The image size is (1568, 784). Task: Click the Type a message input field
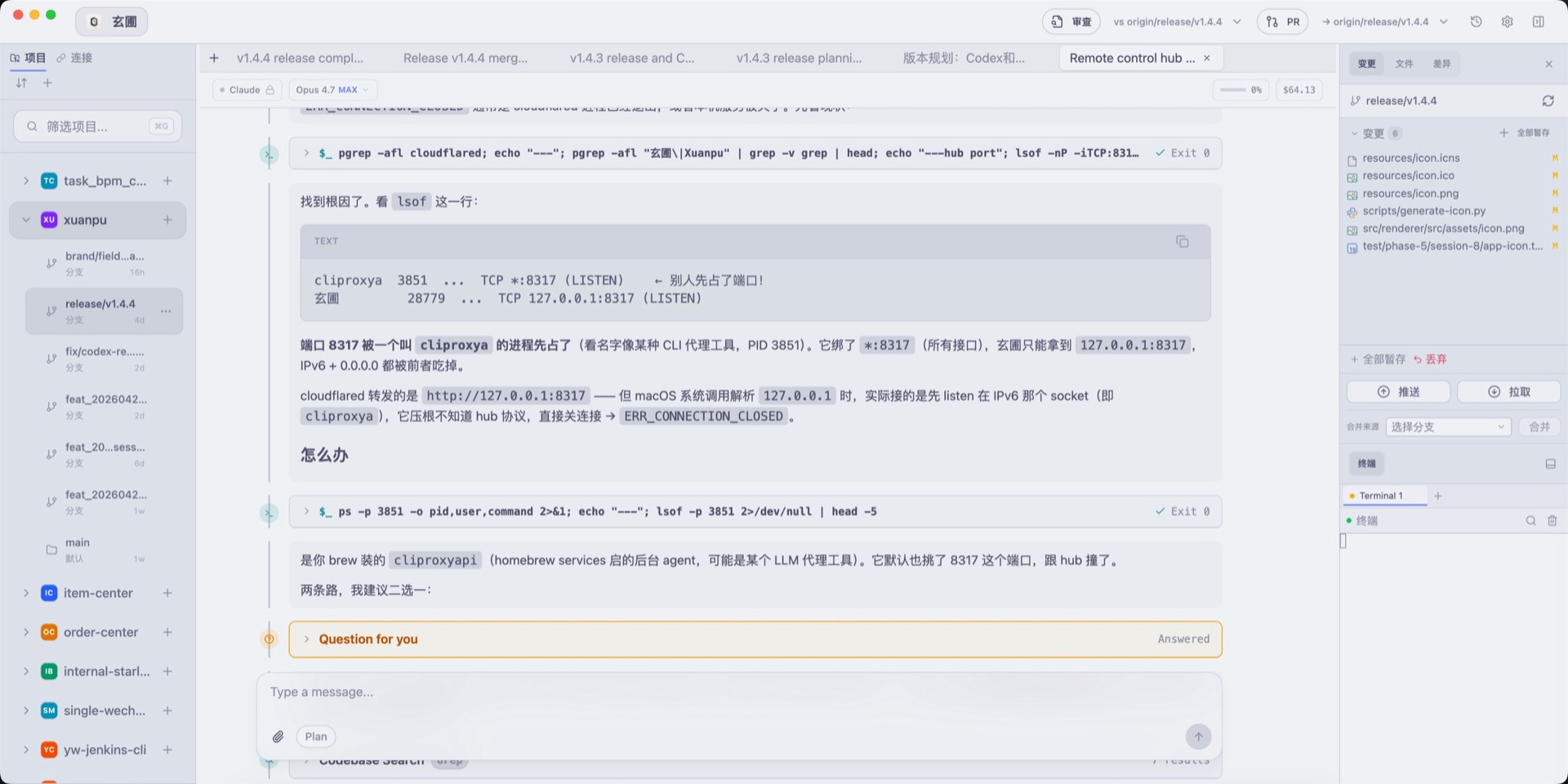(x=735, y=692)
